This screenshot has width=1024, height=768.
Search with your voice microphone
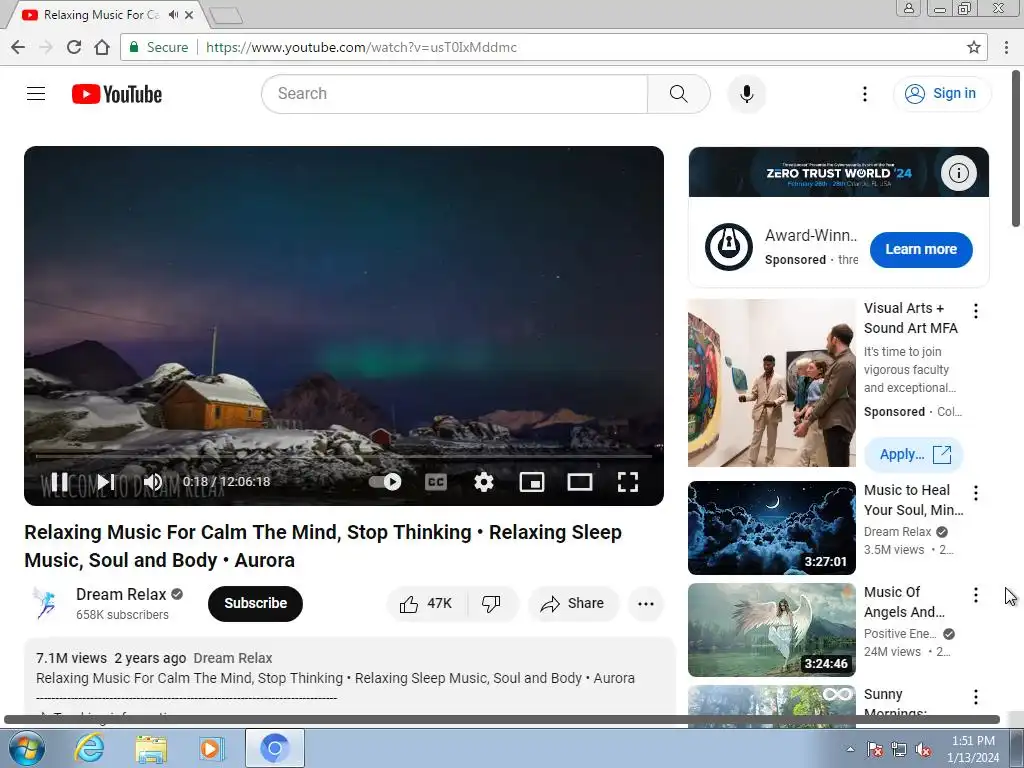(746, 94)
